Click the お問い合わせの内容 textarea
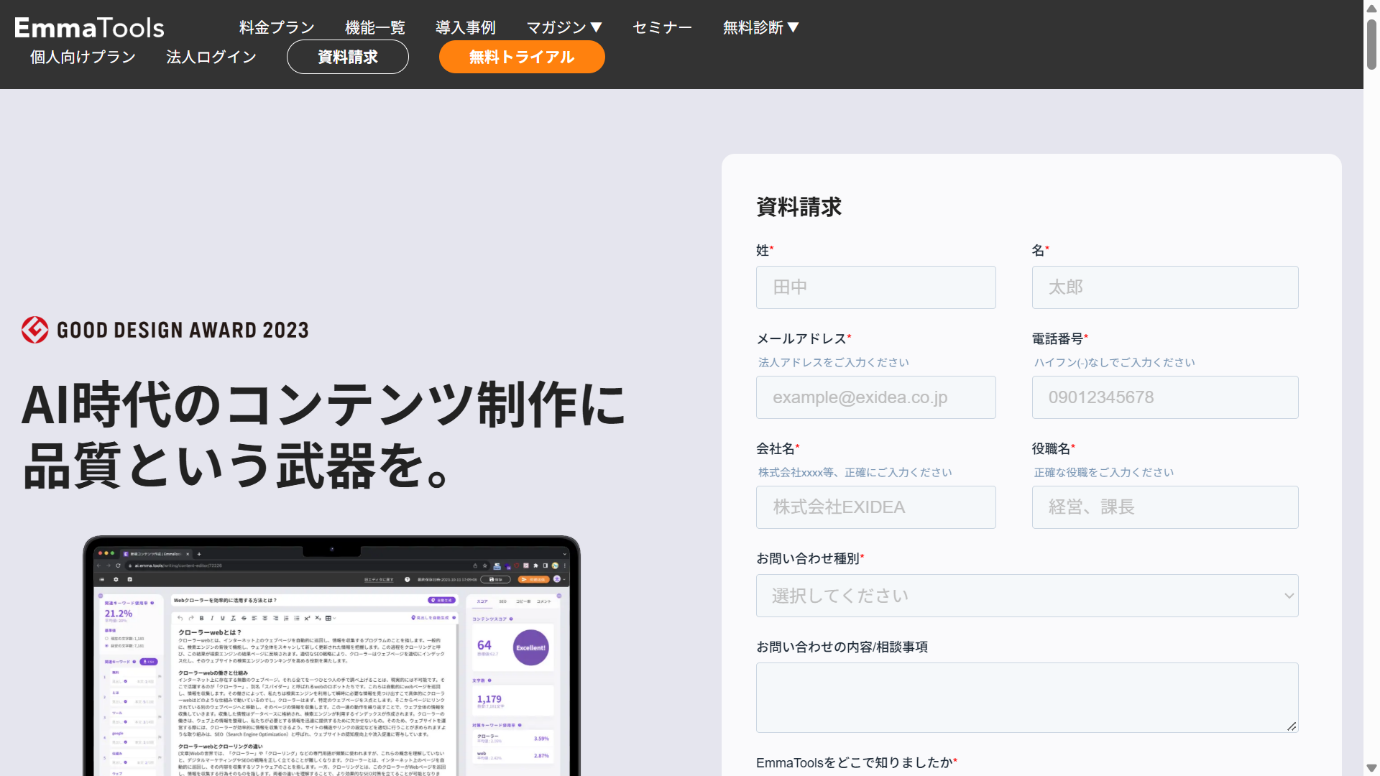The height and width of the screenshot is (776, 1380). click(1027, 697)
